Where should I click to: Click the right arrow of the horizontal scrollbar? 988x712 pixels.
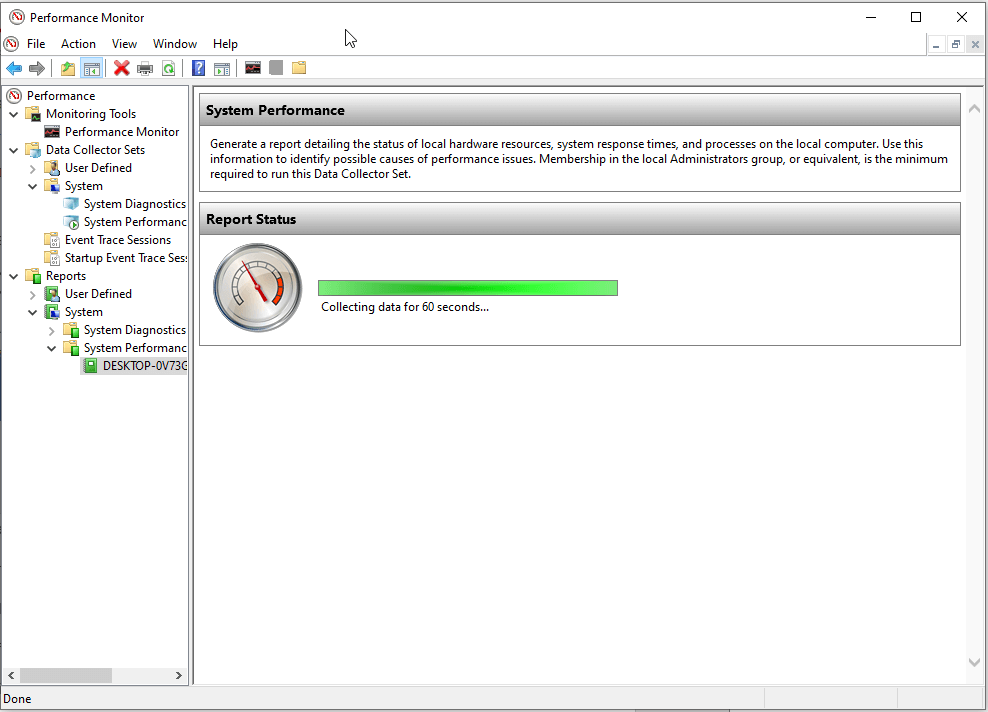tap(180, 676)
